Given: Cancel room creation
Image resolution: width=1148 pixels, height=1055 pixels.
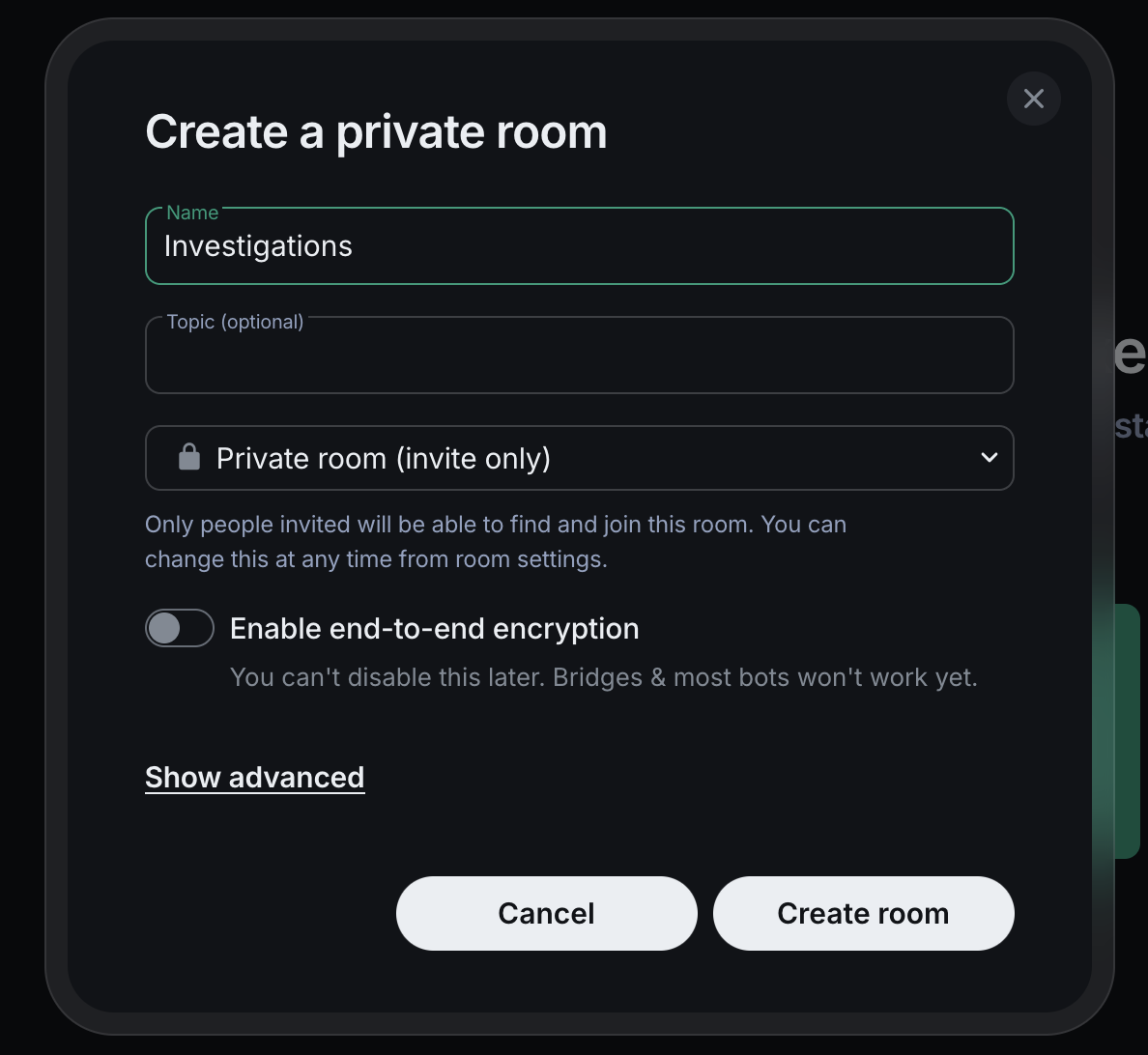Looking at the screenshot, I should (546, 913).
